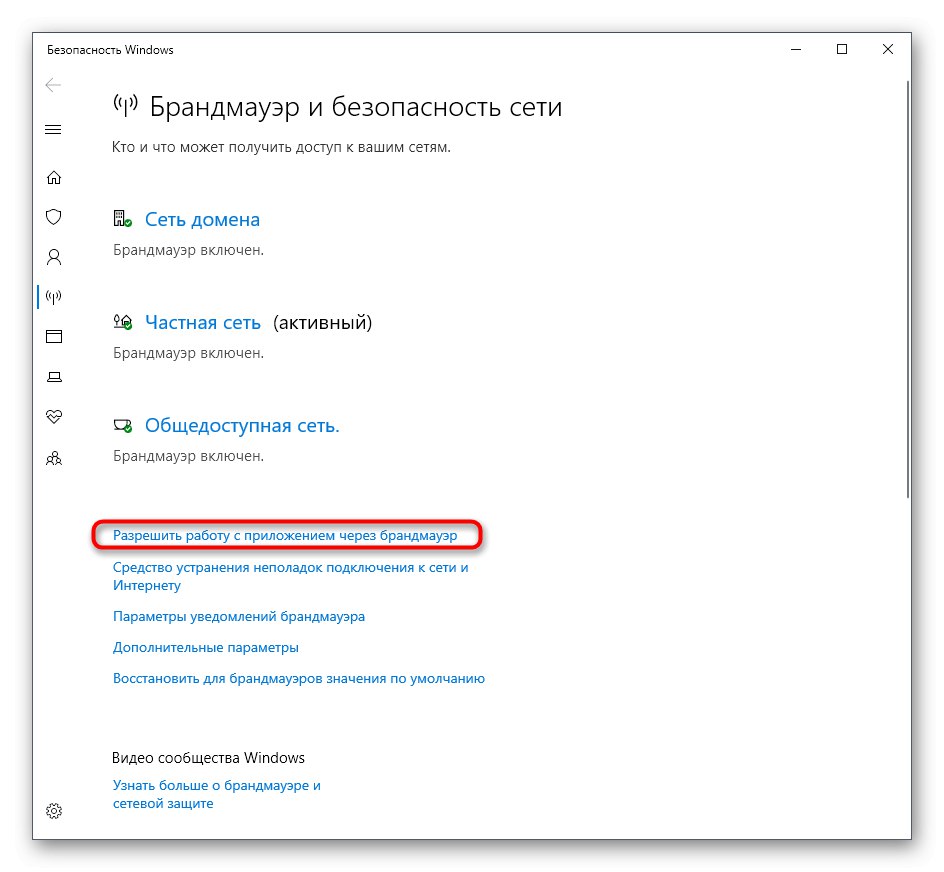Open the Home icon in the sidebar
Image resolution: width=944 pixels, height=872 pixels.
click(53, 177)
